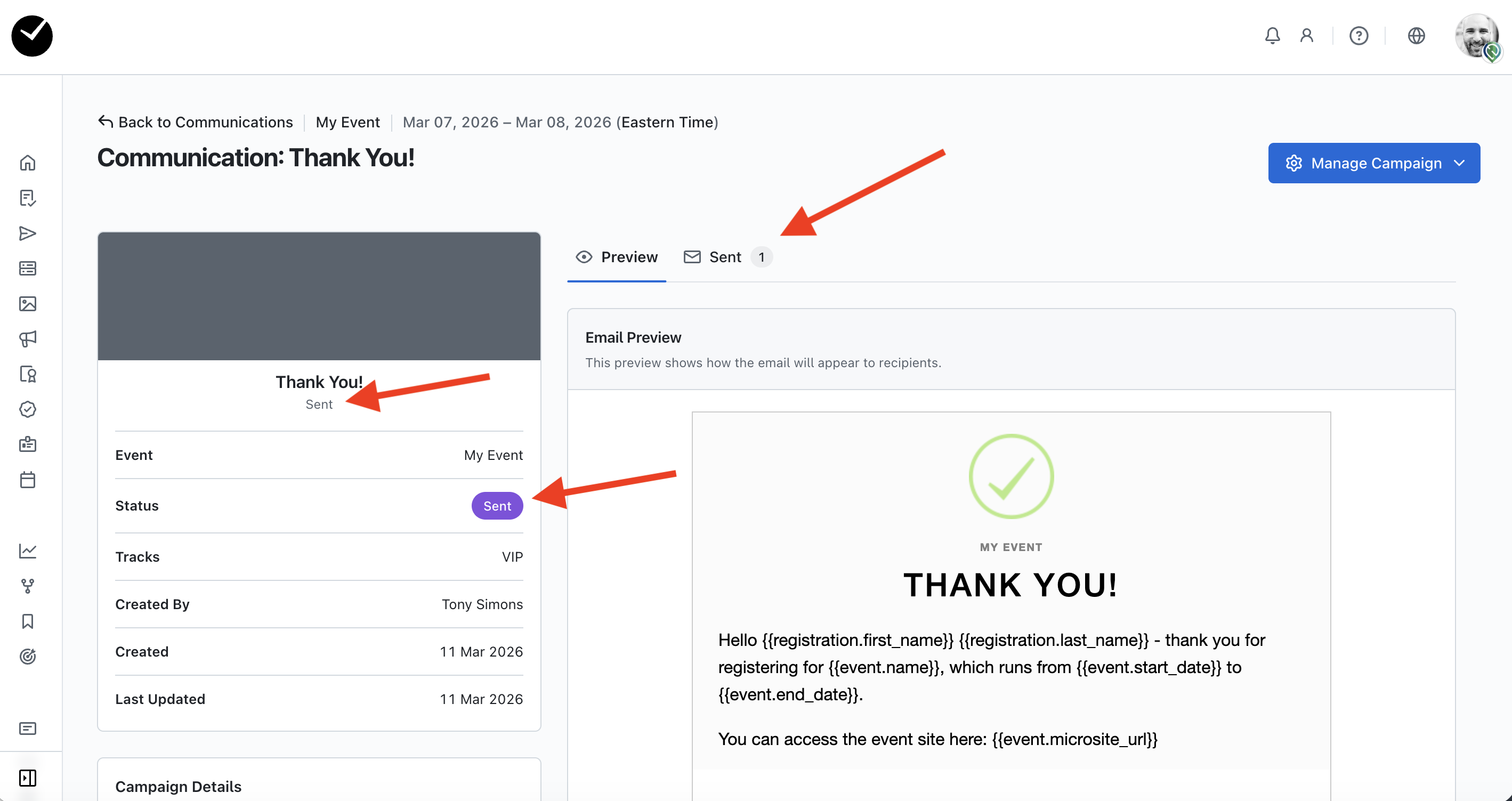This screenshot has height=801, width=1512.
Task: Open the analytics line chart icon
Action: pos(28,551)
